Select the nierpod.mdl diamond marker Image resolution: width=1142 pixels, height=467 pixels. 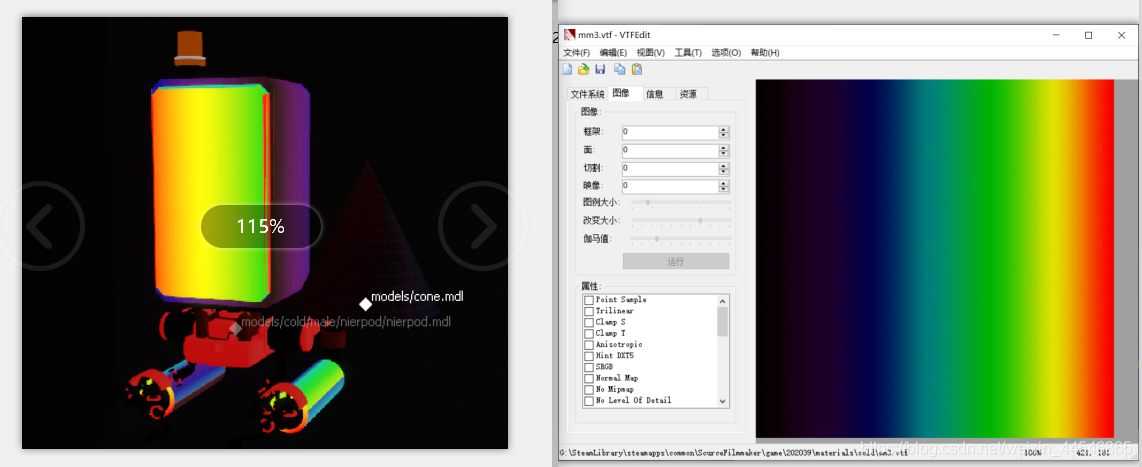tap(235, 329)
